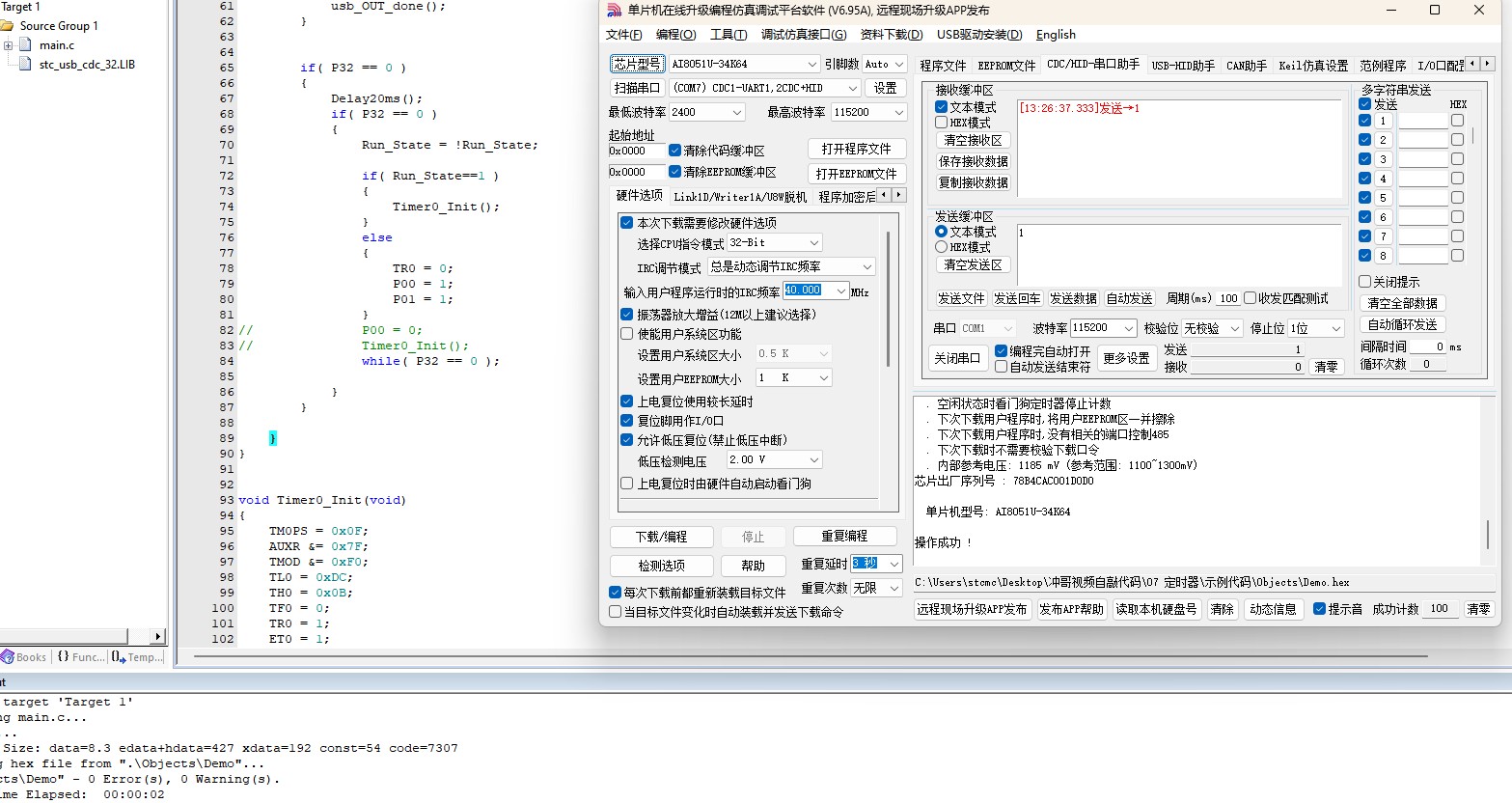Open the Books tab in Keil panel
Screen dimensions: 1512x803
[x=24, y=657]
